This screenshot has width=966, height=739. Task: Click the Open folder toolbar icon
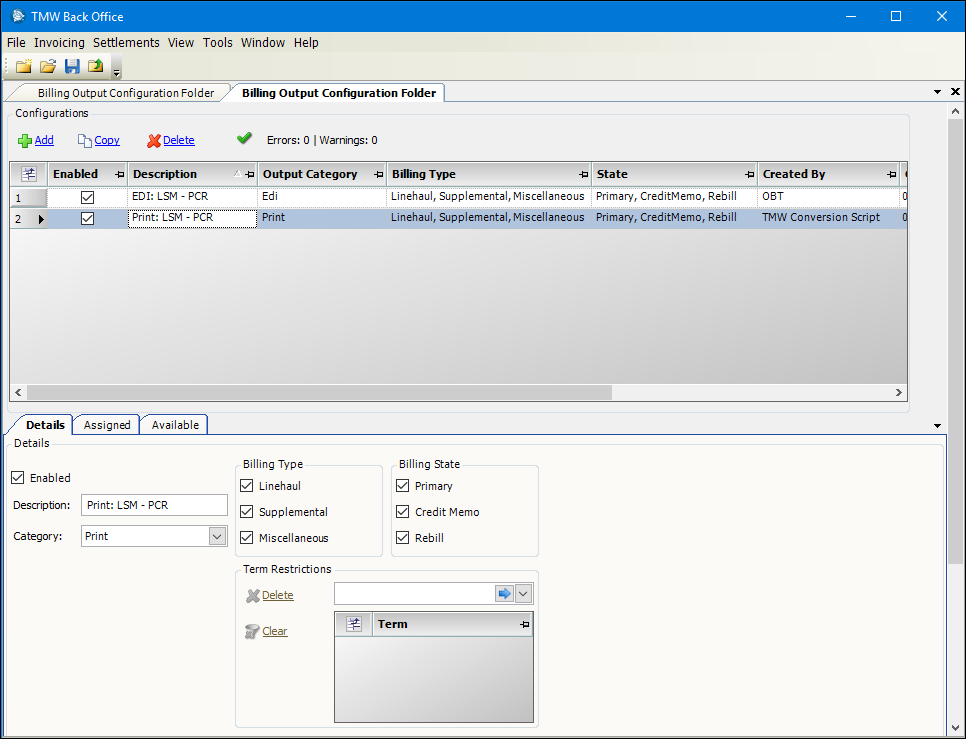(47, 66)
